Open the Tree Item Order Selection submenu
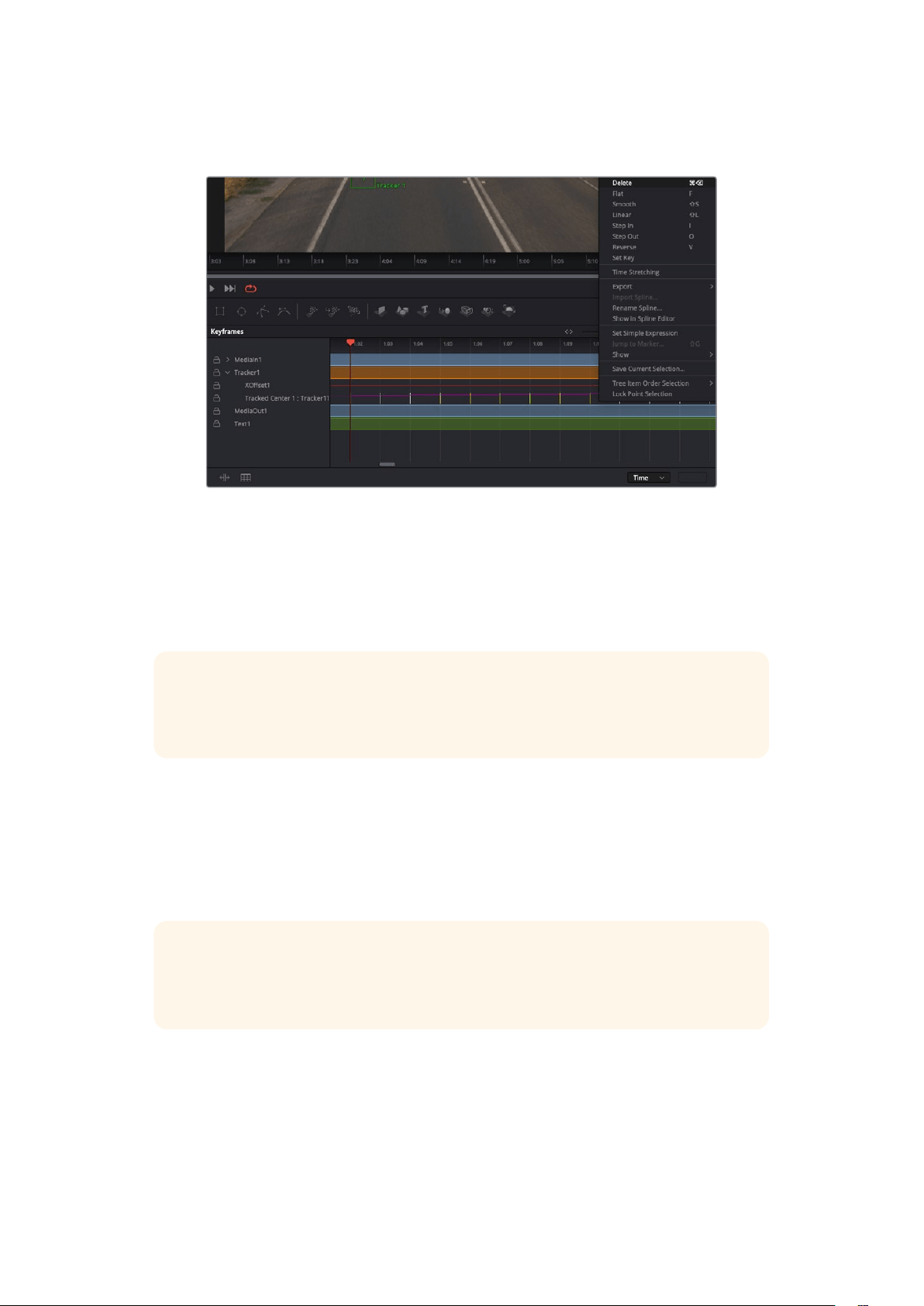 click(x=657, y=384)
